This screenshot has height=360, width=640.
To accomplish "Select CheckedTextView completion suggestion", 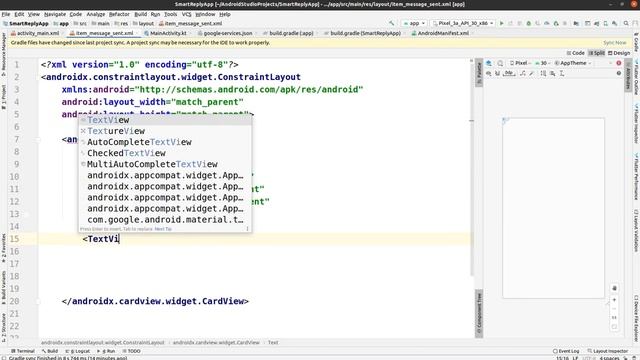I will click(x=165, y=153).
